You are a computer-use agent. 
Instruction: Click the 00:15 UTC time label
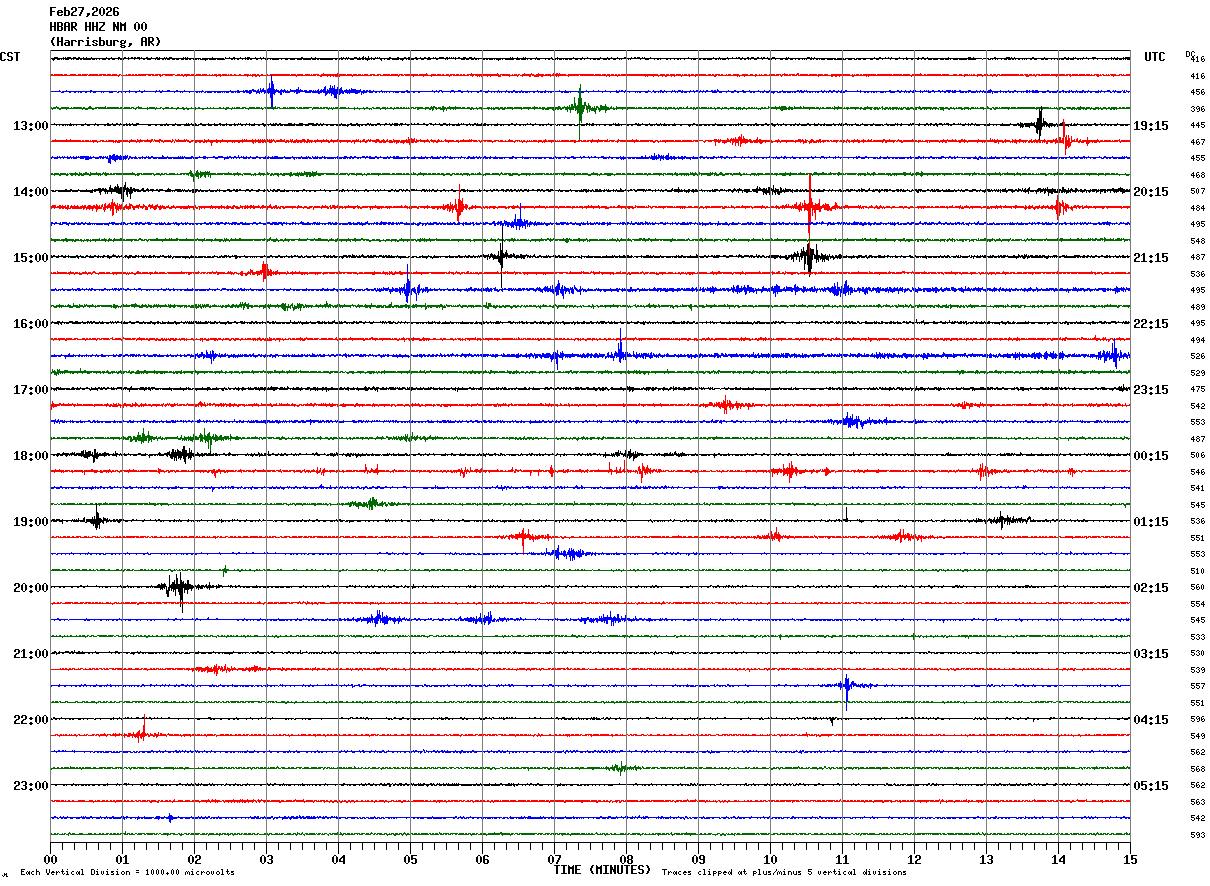(1151, 456)
